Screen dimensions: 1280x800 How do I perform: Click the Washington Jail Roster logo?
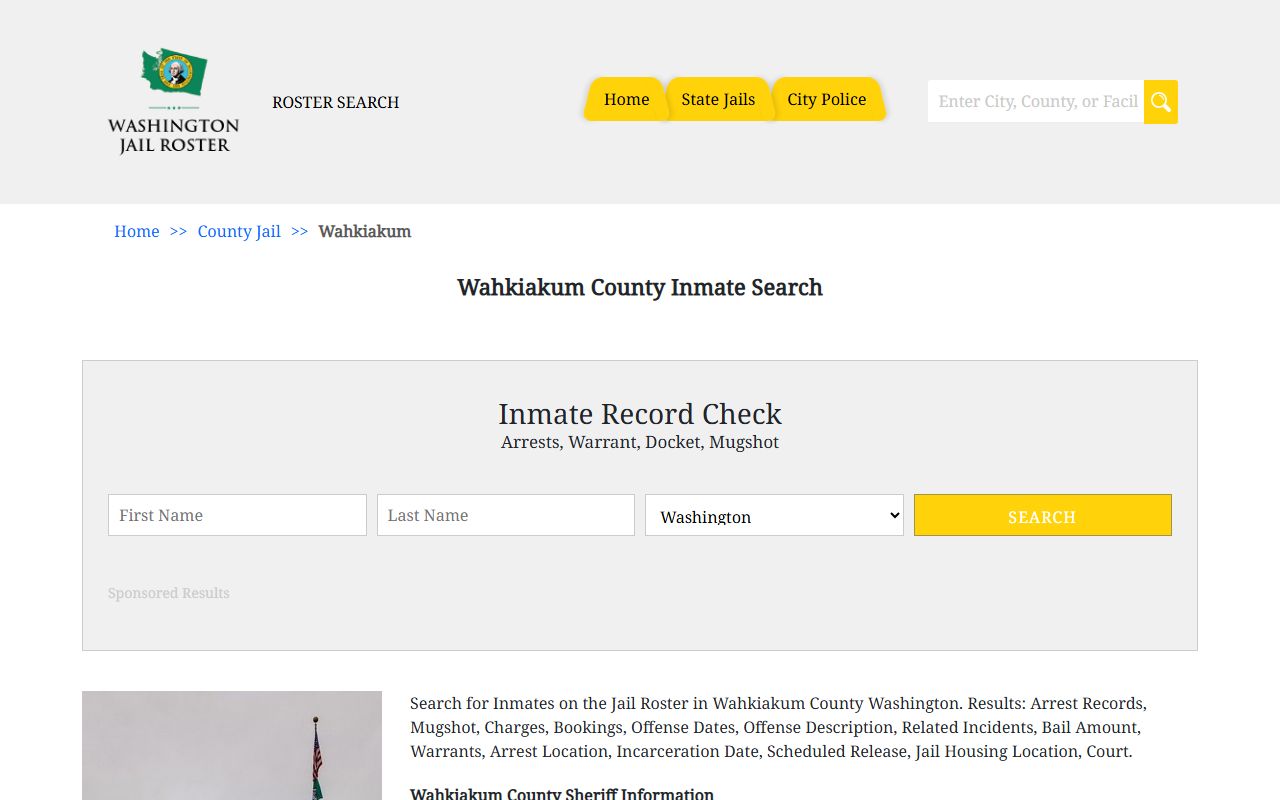(173, 101)
